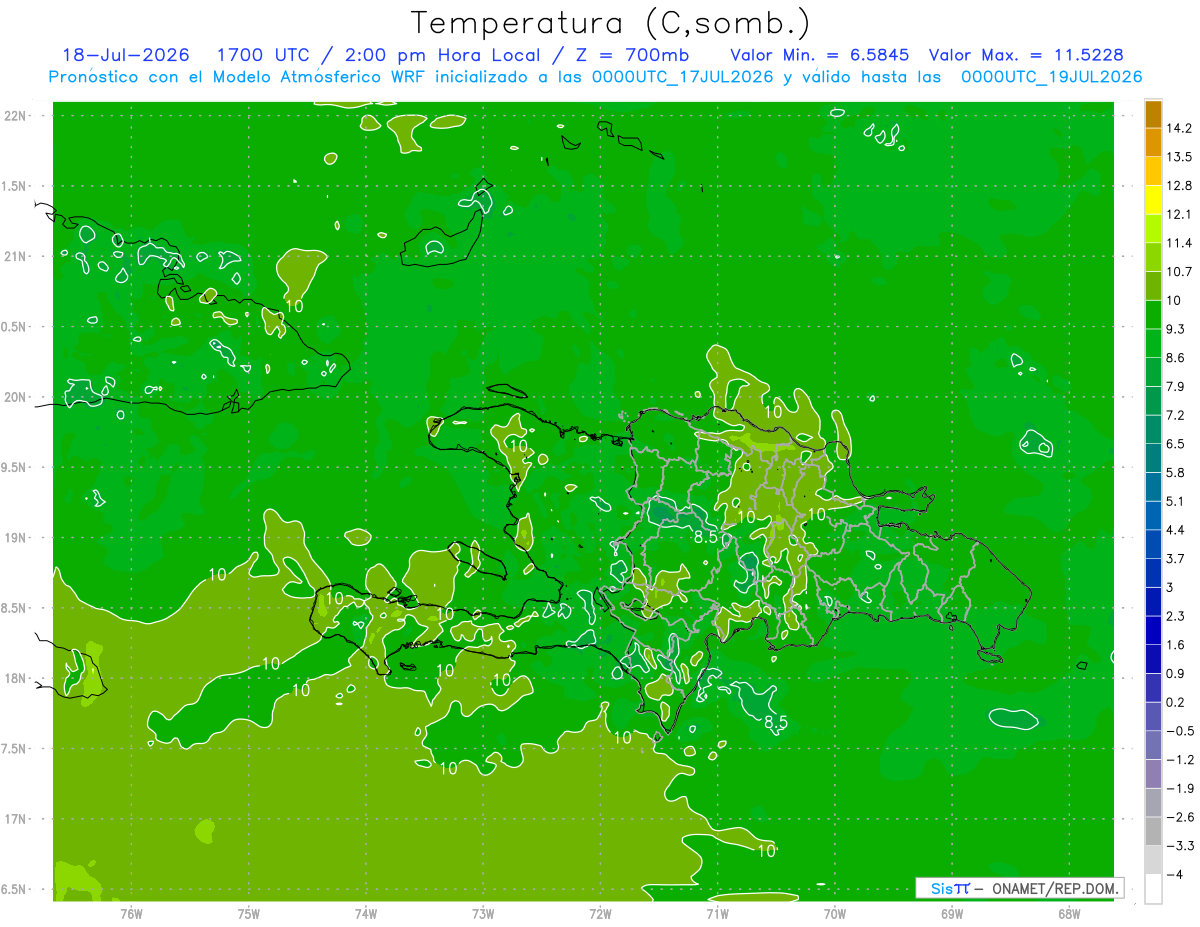Screen dimensions: 1200x927
Task: Click the '68W' longitude axis label
Action: (x=1069, y=914)
